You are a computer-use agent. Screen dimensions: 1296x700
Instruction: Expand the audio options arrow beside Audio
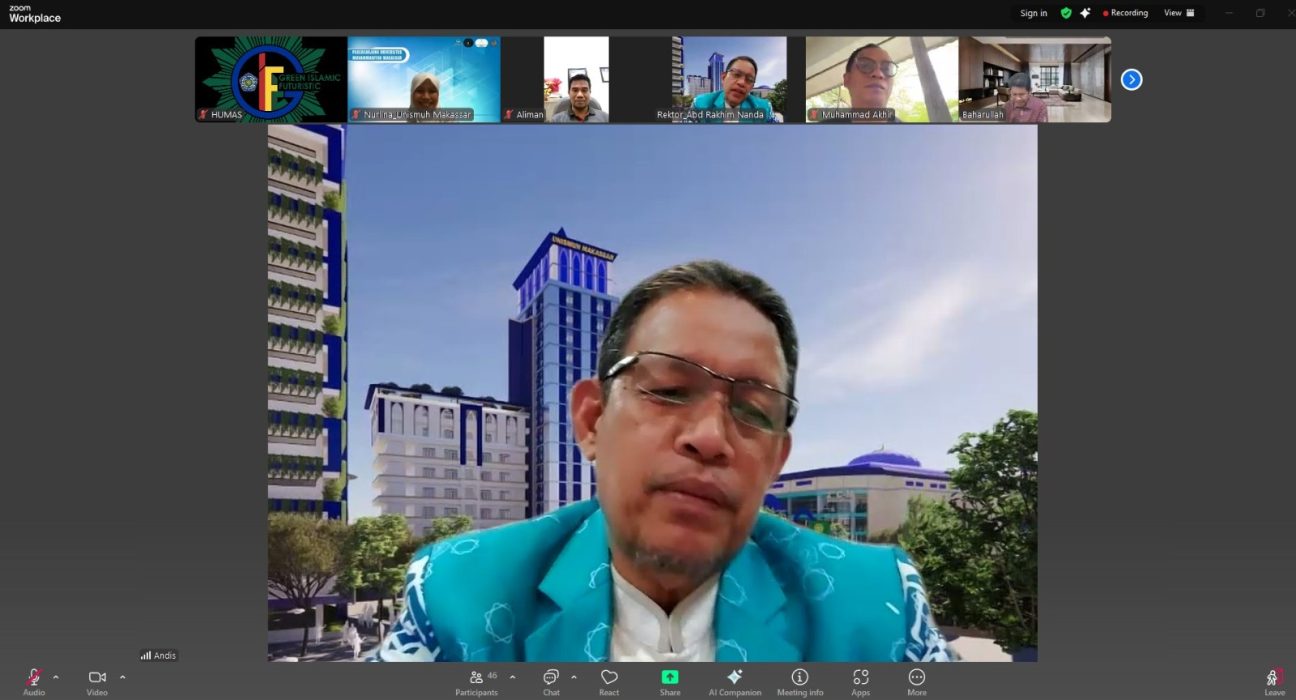pos(56,677)
